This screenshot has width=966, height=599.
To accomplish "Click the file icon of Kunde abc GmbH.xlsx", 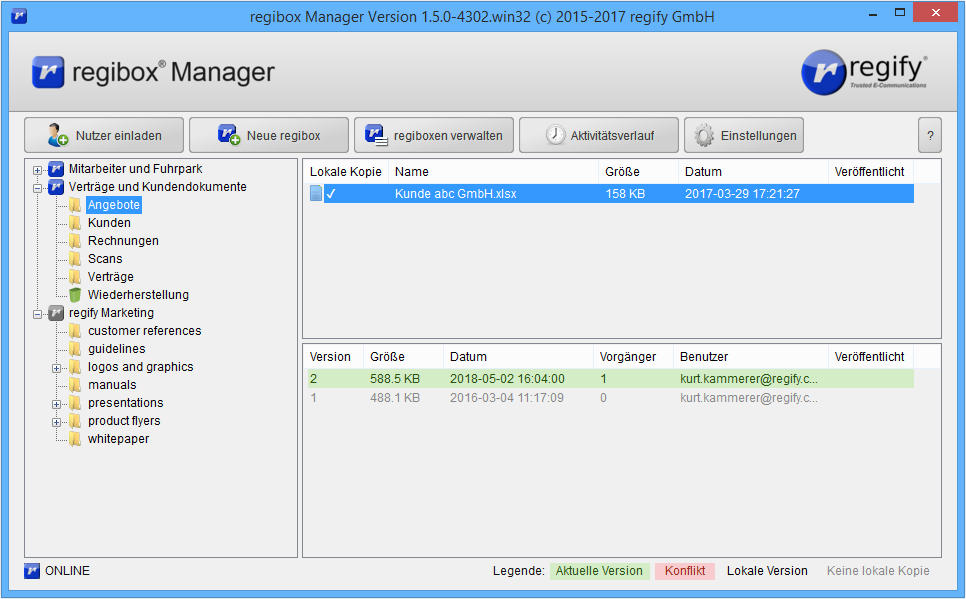I will click(x=316, y=194).
